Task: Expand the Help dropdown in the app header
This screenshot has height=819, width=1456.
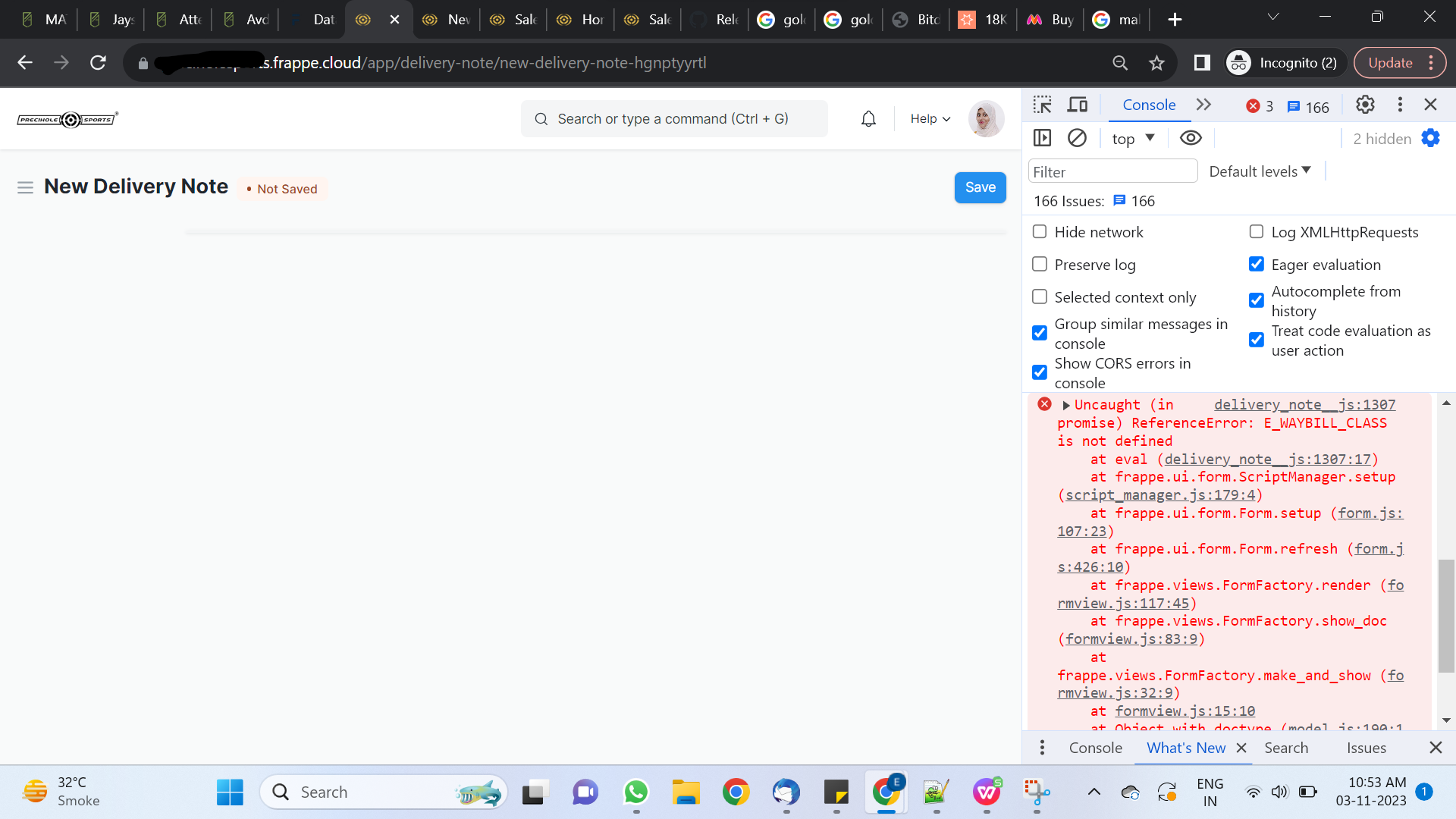Action: (929, 118)
